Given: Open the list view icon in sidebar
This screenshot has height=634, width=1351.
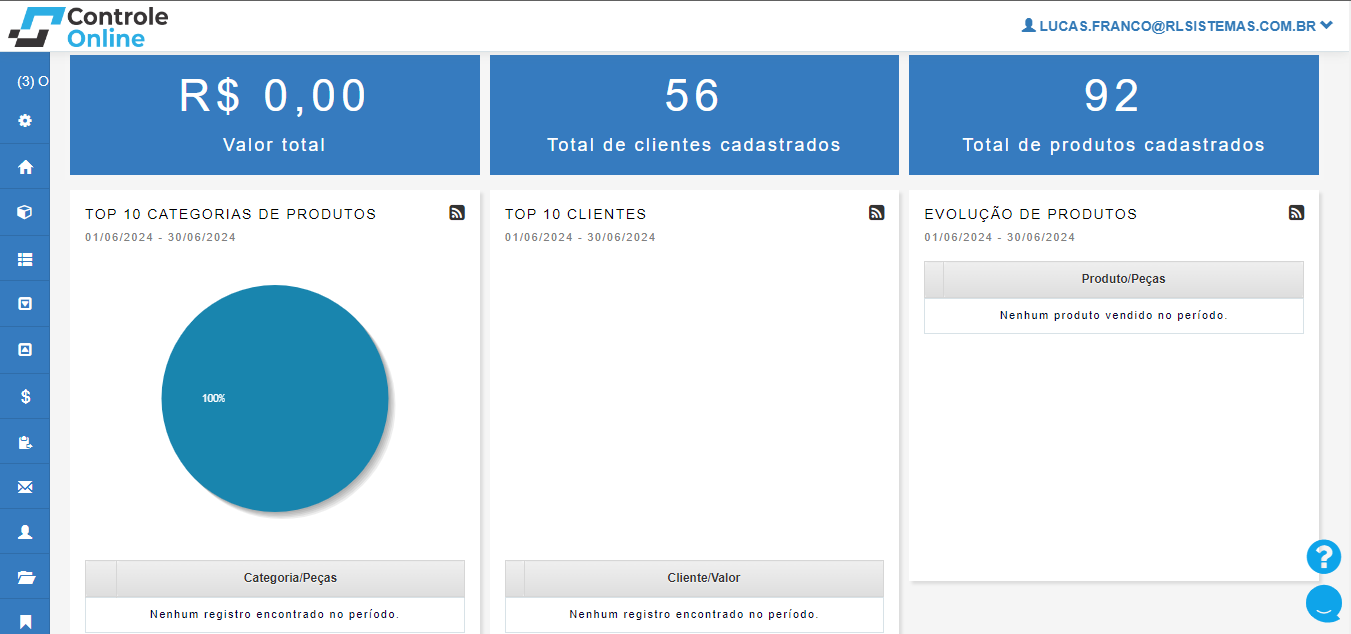Looking at the screenshot, I should (x=25, y=259).
